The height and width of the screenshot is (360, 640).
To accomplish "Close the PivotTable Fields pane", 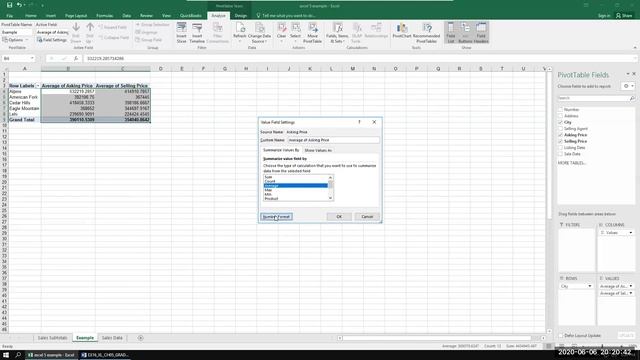I will (x=634, y=74).
